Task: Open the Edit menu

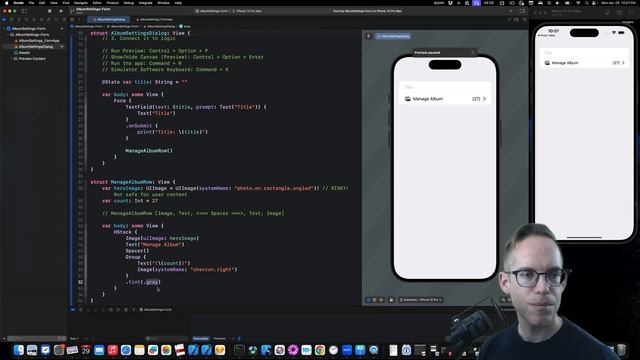Action: point(42,3)
